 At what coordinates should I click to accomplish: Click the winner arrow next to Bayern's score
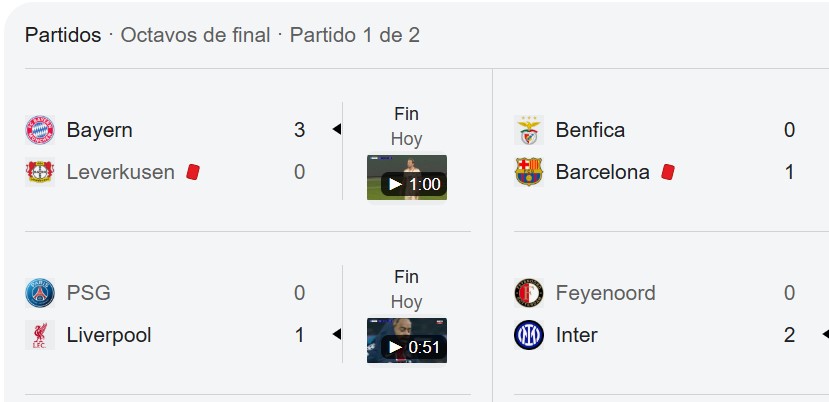tap(336, 129)
